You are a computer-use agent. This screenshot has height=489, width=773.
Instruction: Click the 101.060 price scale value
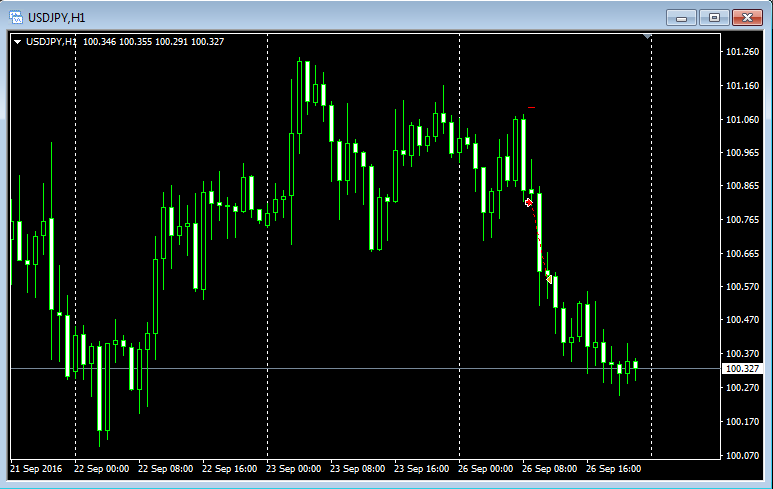[x=742, y=120]
